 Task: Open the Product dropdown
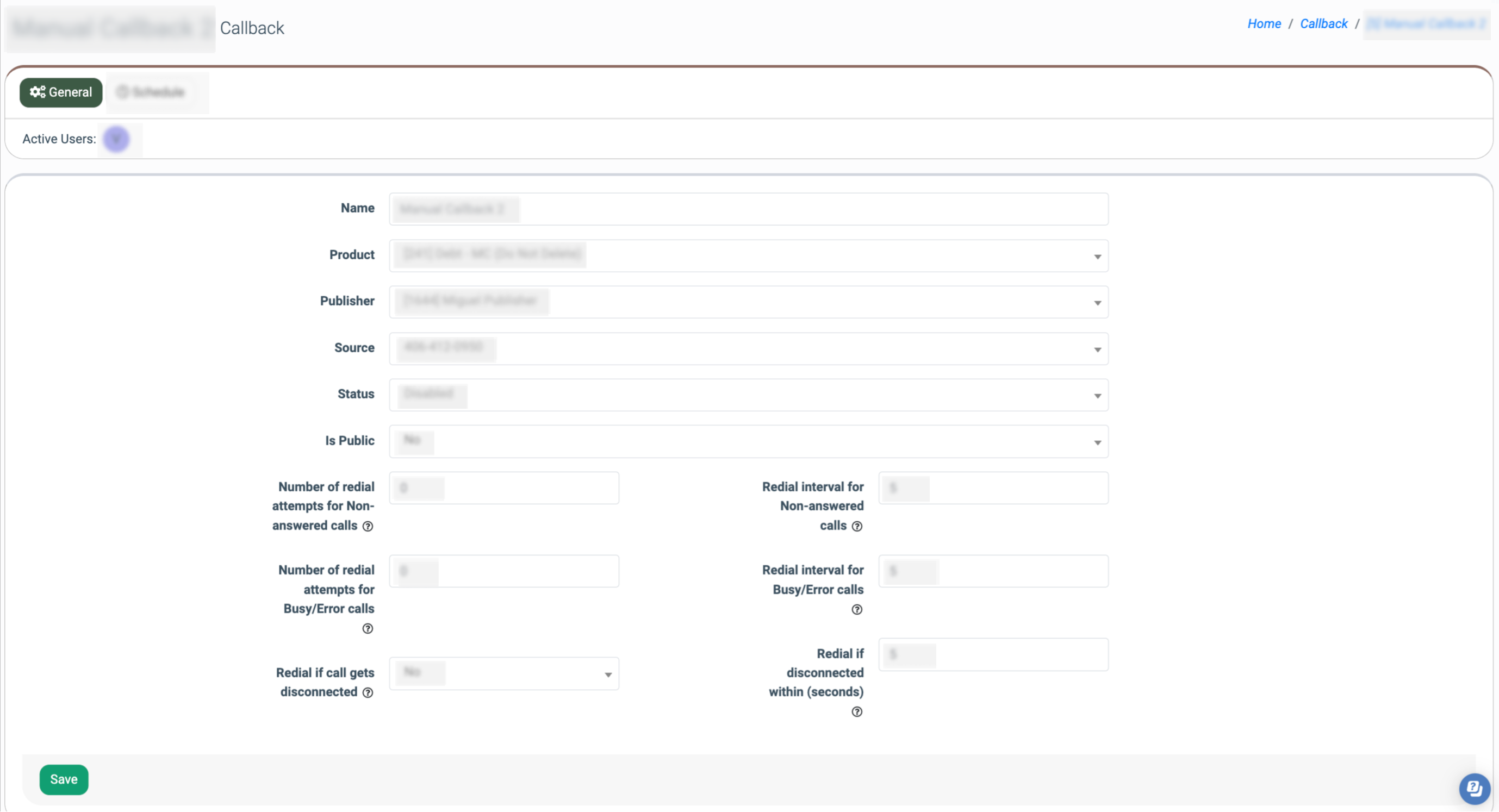[748, 256]
